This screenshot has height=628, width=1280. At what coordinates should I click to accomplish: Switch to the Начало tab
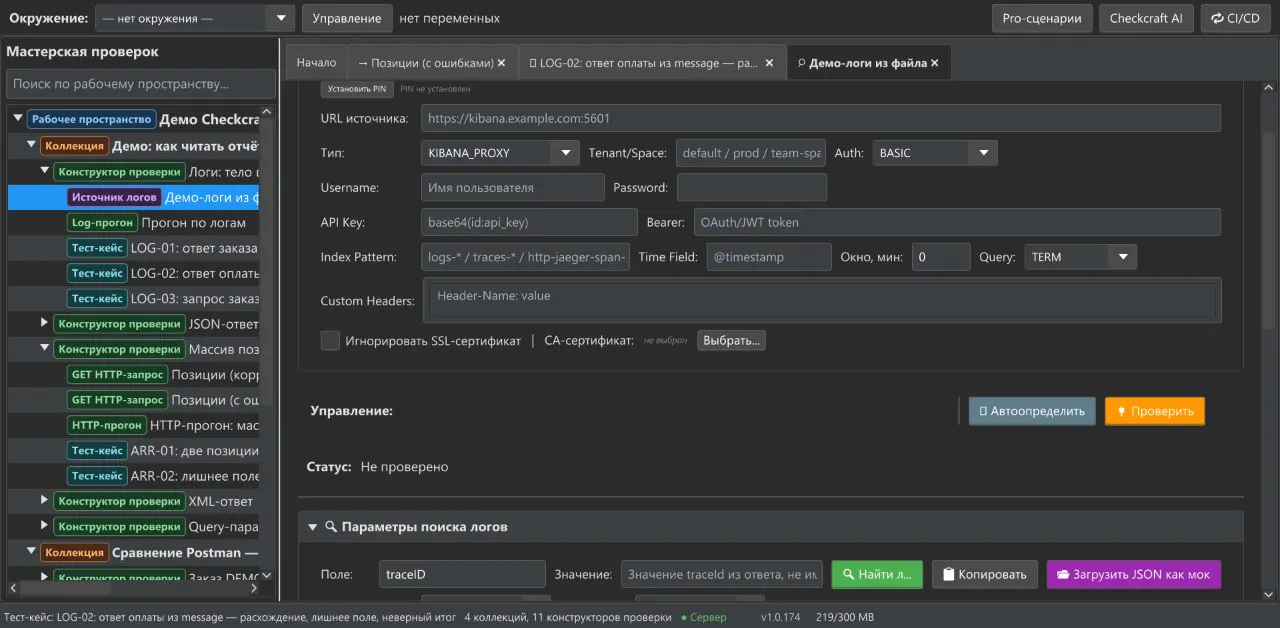316,63
